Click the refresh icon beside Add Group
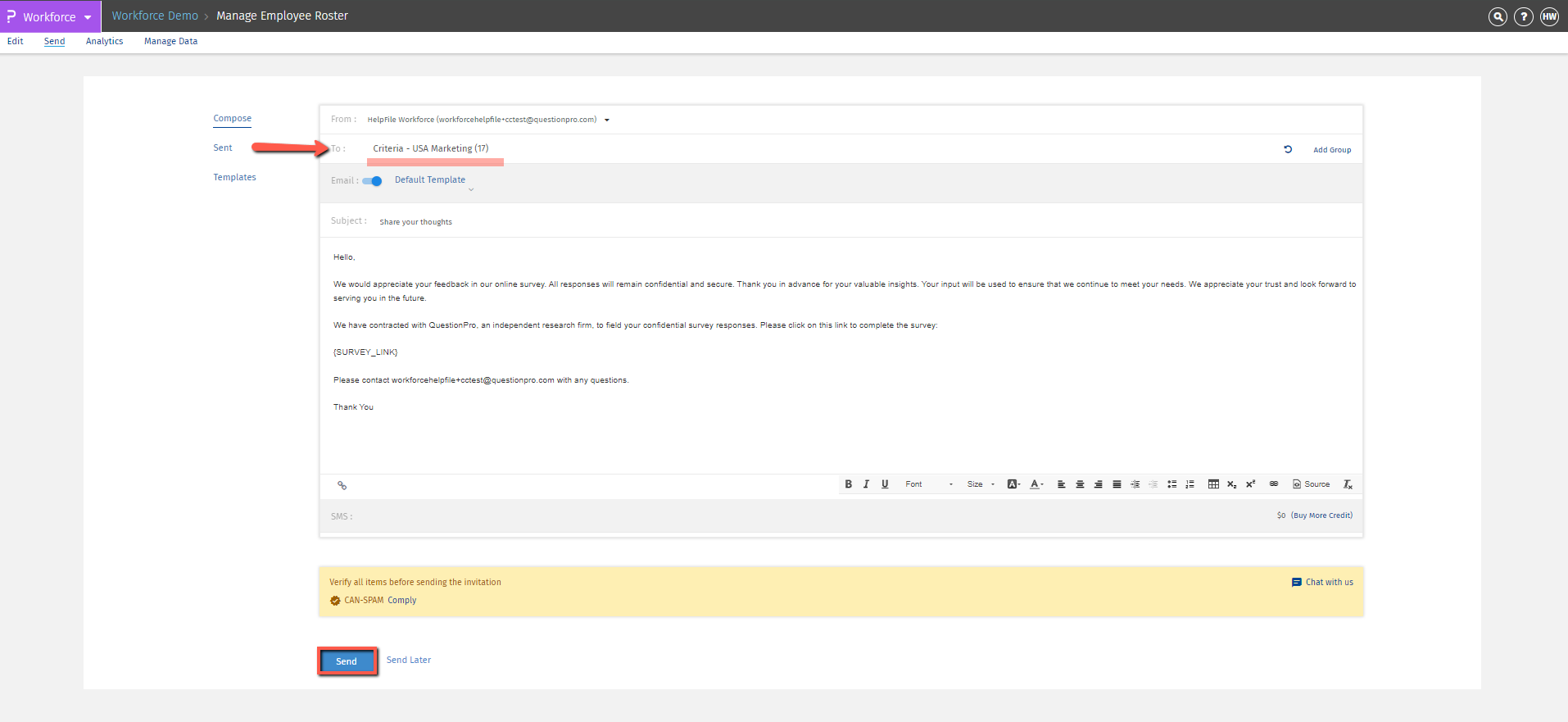Image resolution: width=1568 pixels, height=722 pixels. click(x=1288, y=149)
